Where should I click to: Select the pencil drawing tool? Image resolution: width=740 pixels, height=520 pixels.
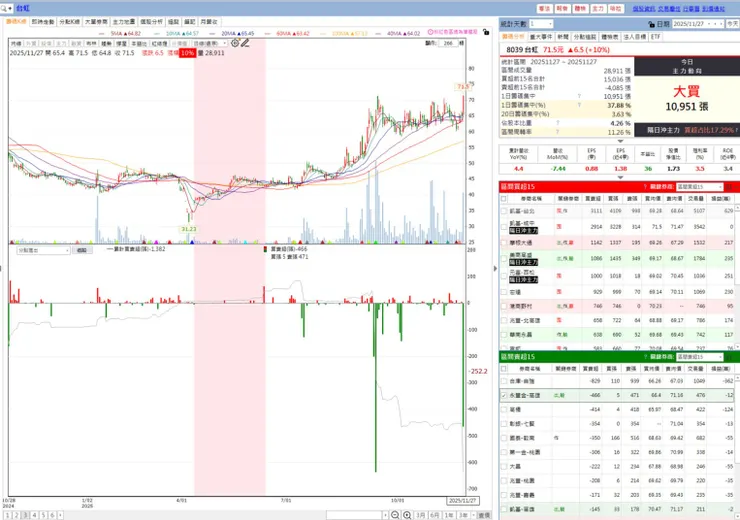[x=244, y=43]
